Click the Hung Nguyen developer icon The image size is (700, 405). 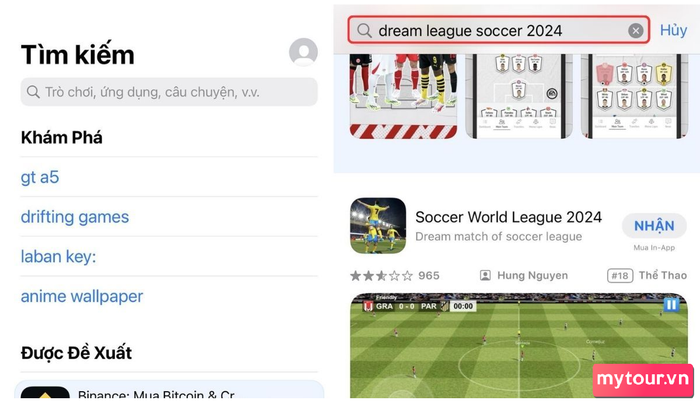485,276
